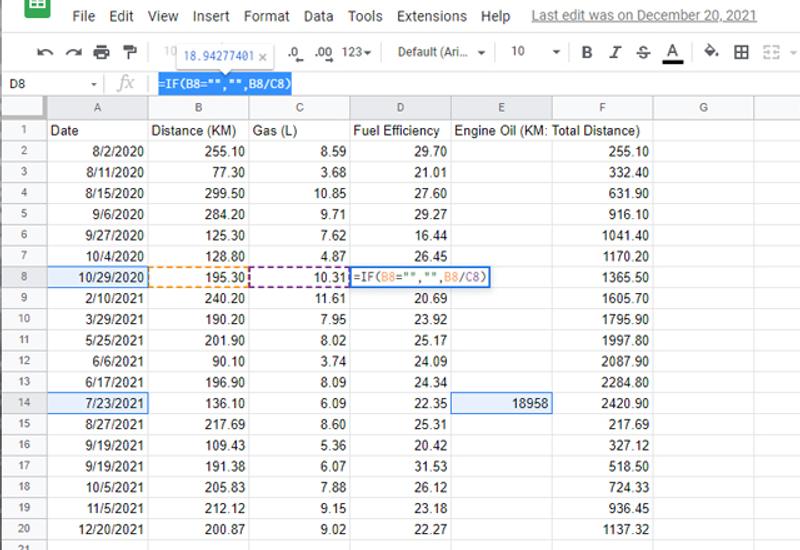Open the font size 10 dropdown
The width and height of the screenshot is (800, 550).
535,52
